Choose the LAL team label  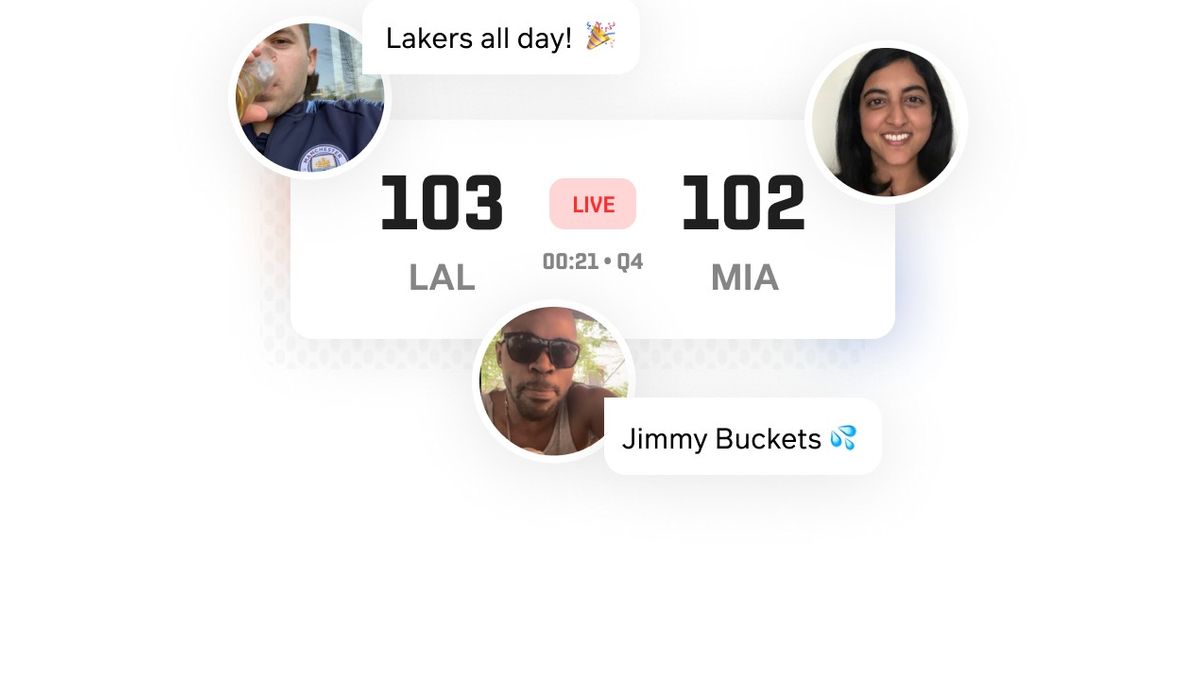[x=441, y=278]
